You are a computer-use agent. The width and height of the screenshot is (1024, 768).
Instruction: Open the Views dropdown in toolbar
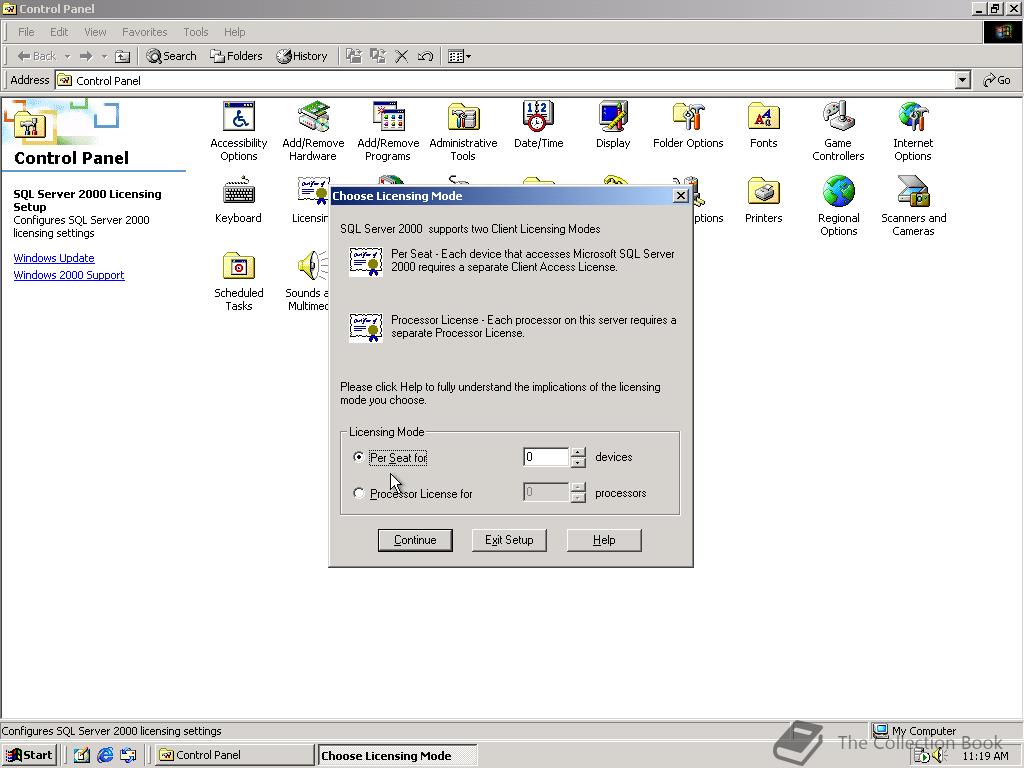(x=459, y=56)
